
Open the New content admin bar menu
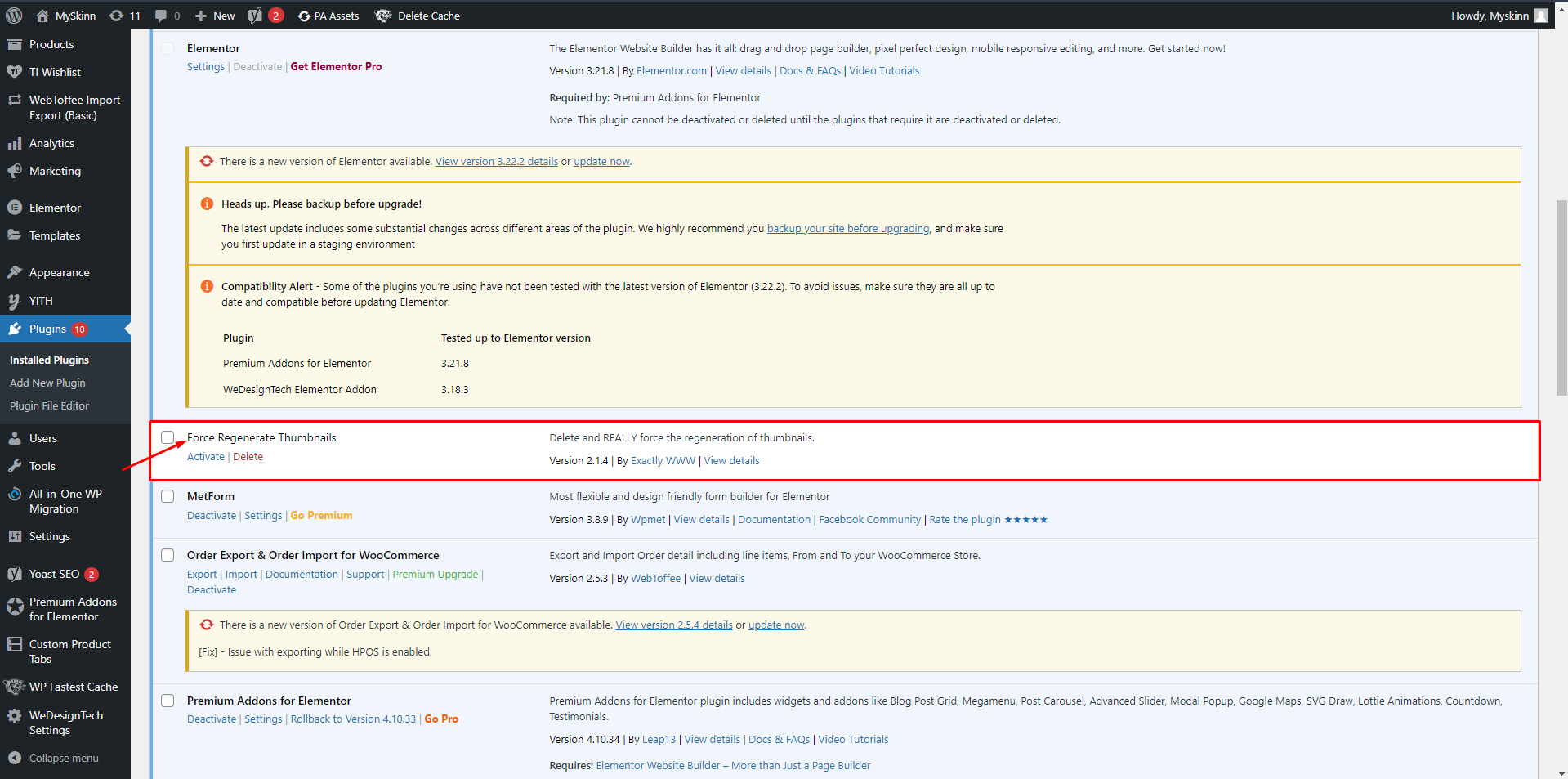pyautogui.click(x=215, y=16)
